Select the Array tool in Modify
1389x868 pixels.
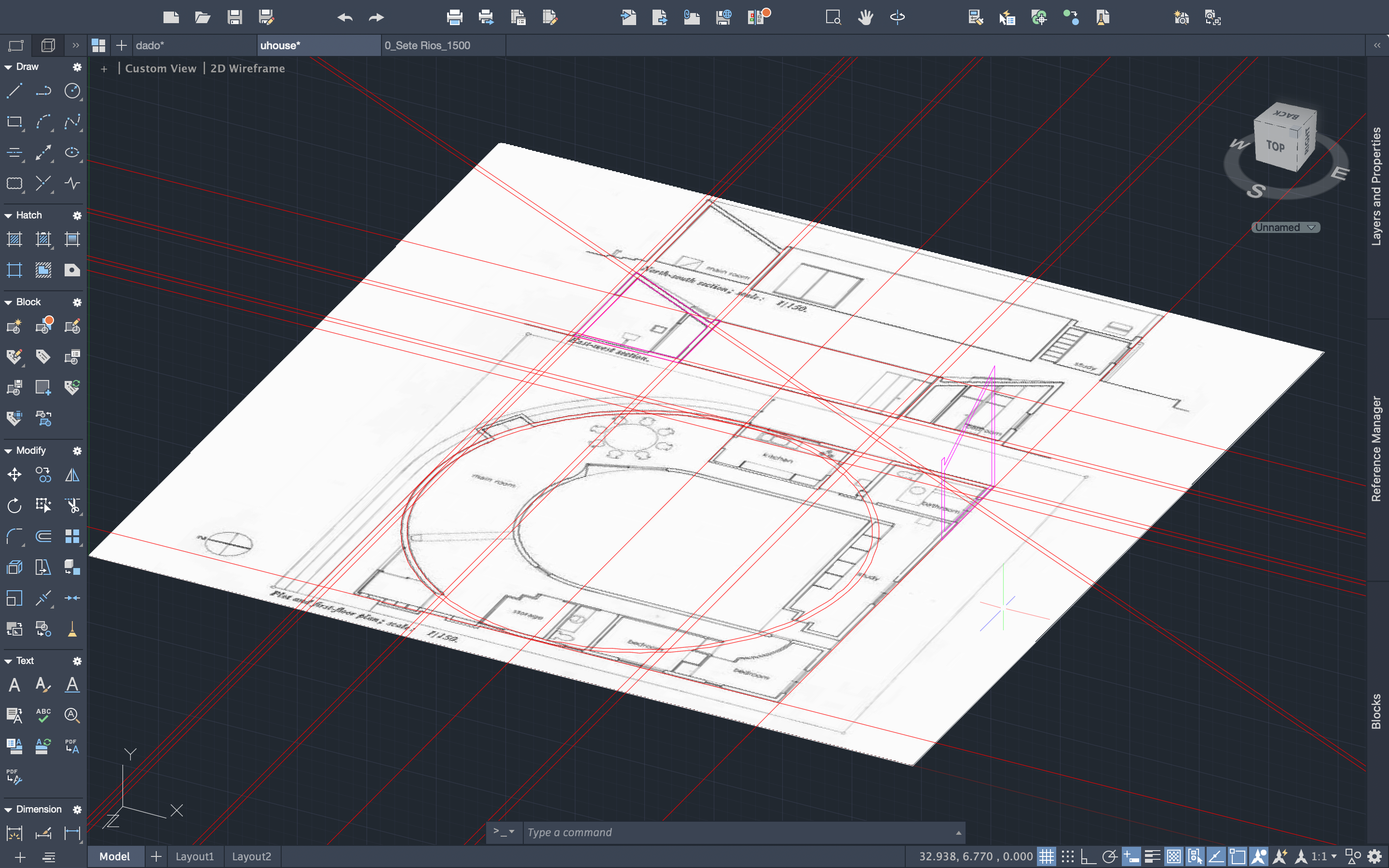[72, 536]
